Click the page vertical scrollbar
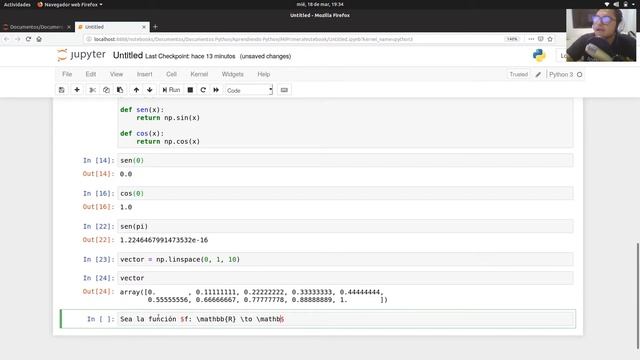This screenshot has height=360, width=640. pyautogui.click(x=637, y=296)
